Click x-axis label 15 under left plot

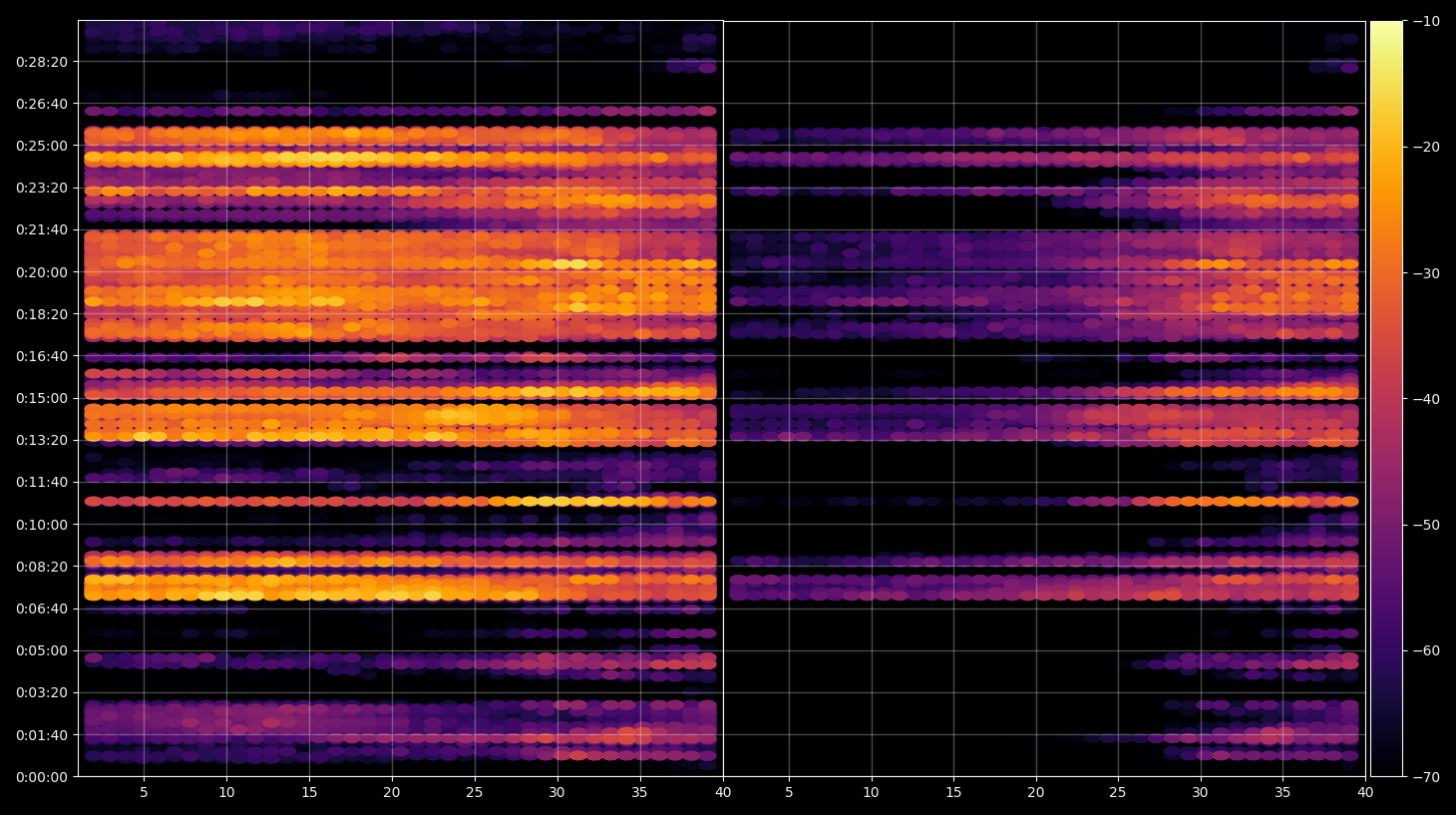click(x=309, y=793)
